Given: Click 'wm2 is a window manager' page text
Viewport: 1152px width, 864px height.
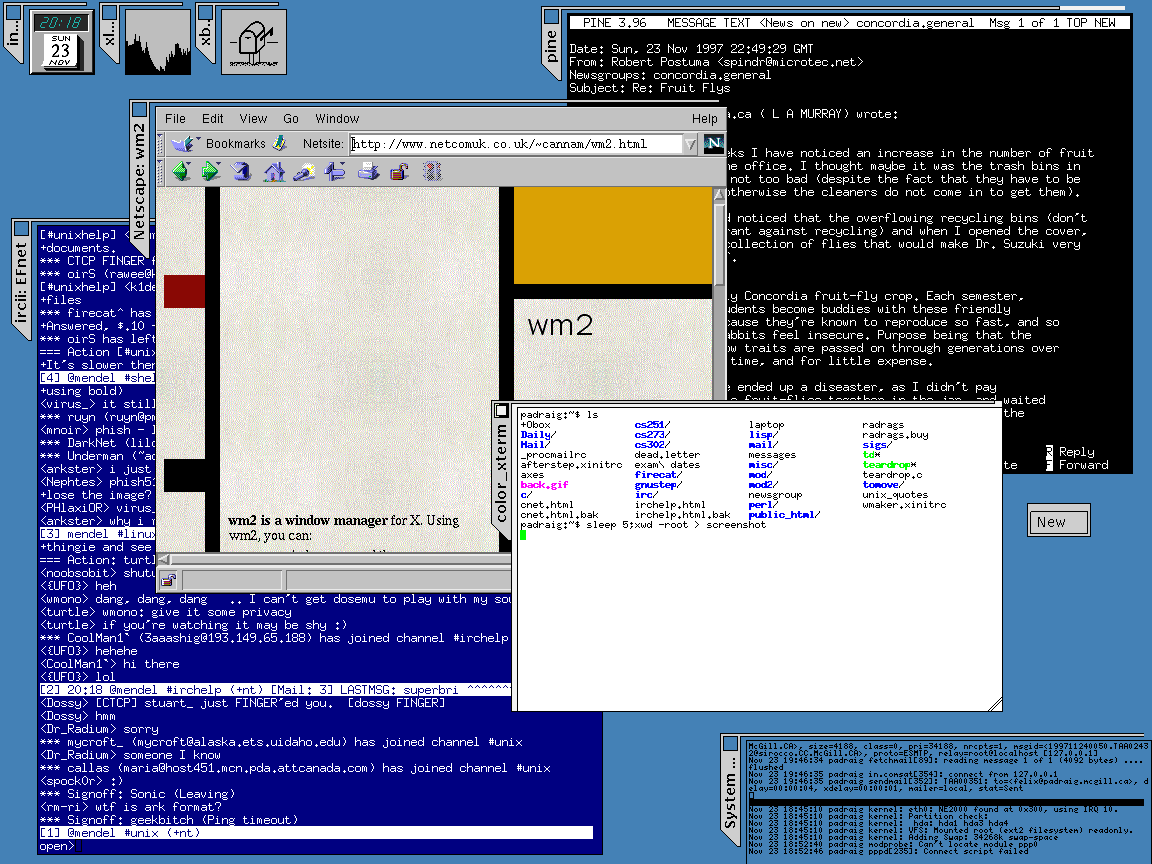Looking at the screenshot, I should (307, 520).
